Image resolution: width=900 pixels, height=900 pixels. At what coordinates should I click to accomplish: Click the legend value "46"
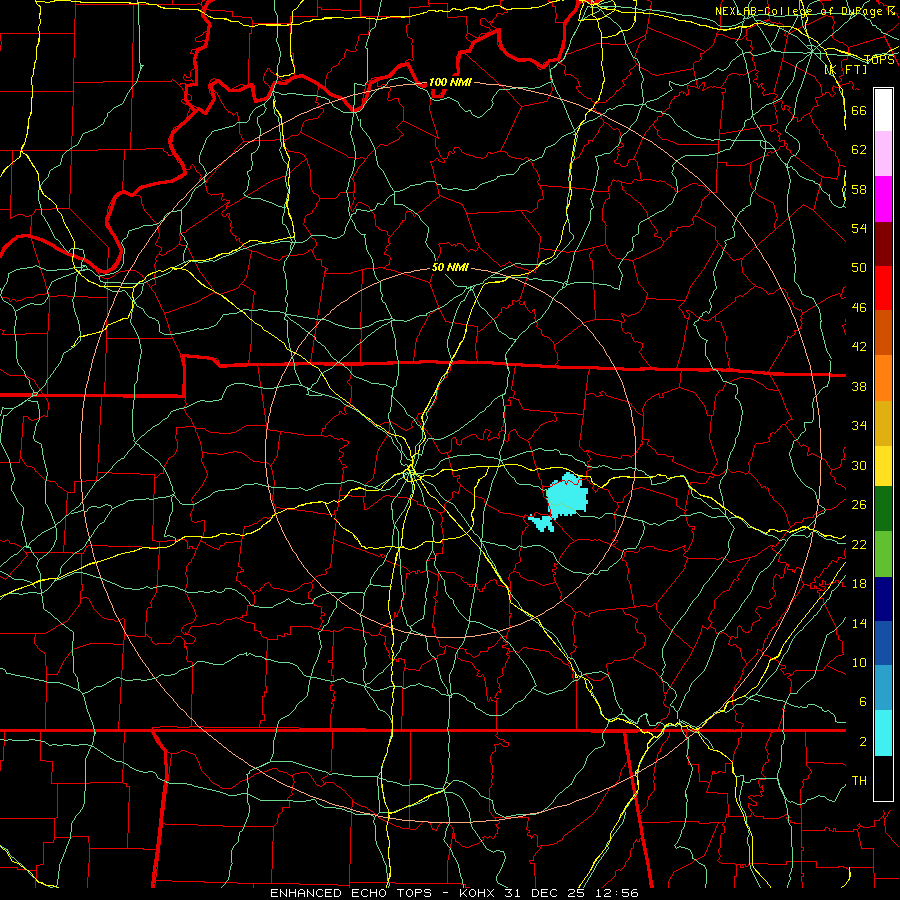pyautogui.click(x=859, y=308)
